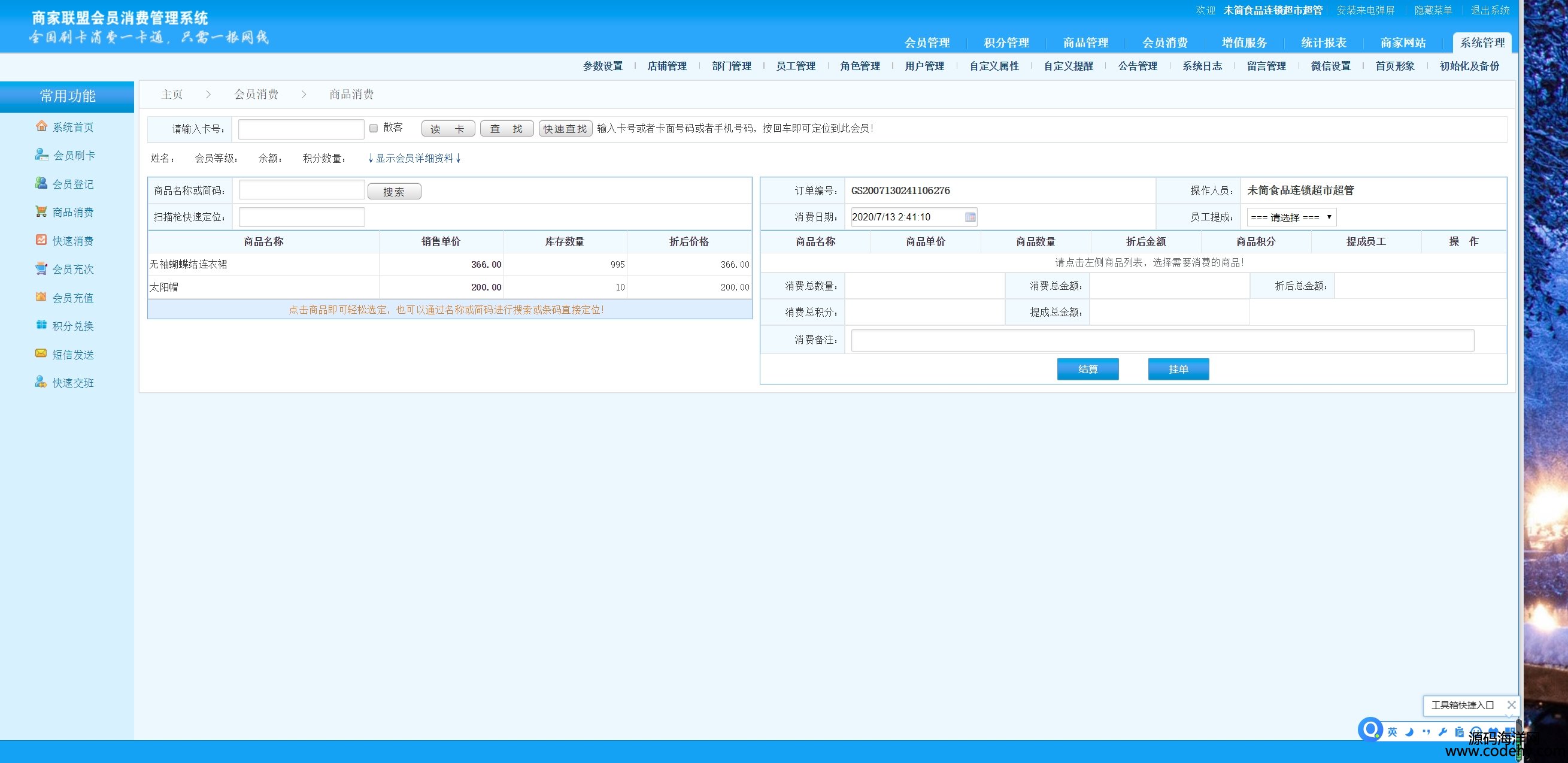Click the 商品消费 shopping cart icon

41,211
